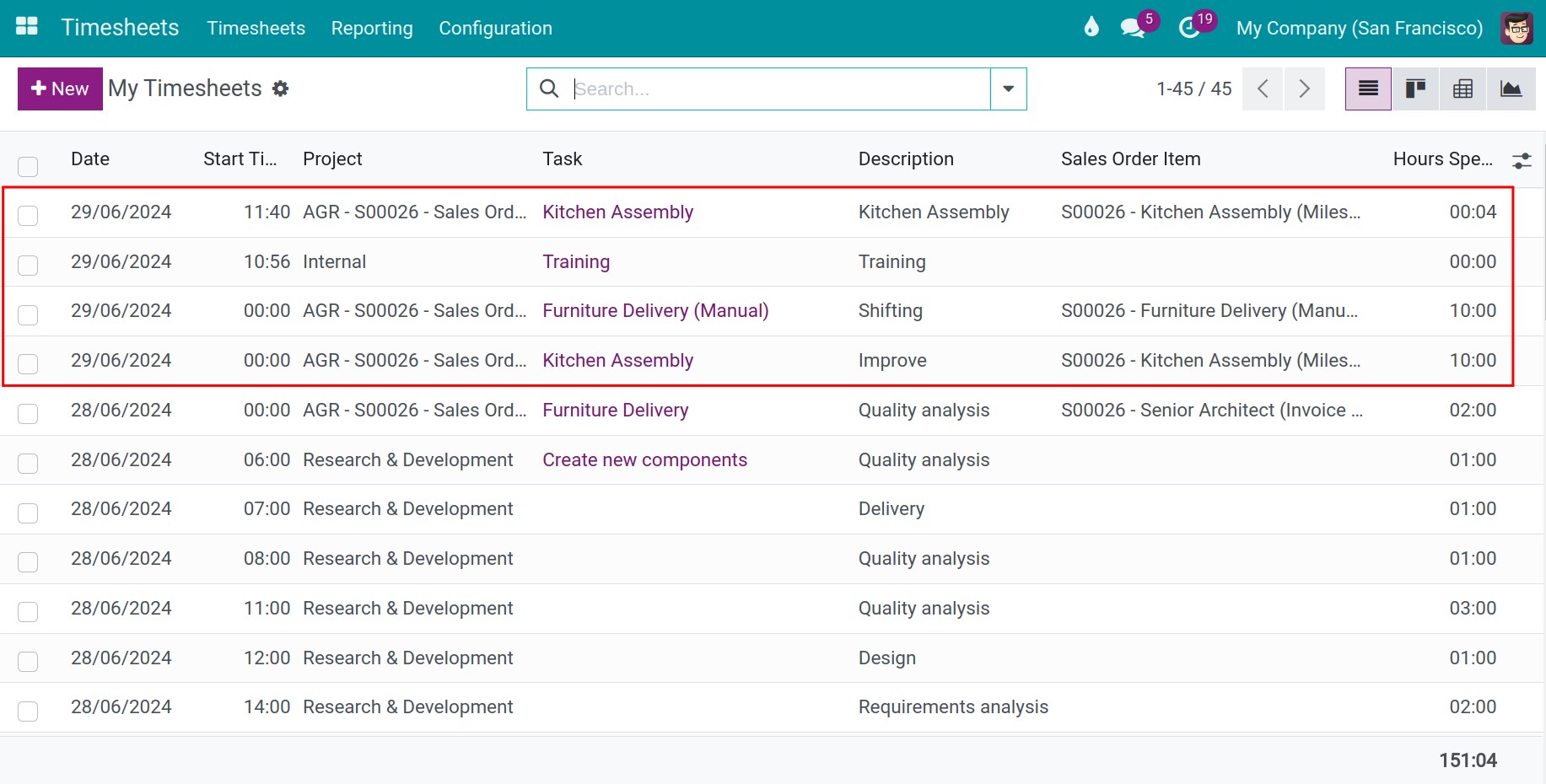This screenshot has height=784, width=1546.
Task: Check the Create new components row checkbox
Action: (x=28, y=464)
